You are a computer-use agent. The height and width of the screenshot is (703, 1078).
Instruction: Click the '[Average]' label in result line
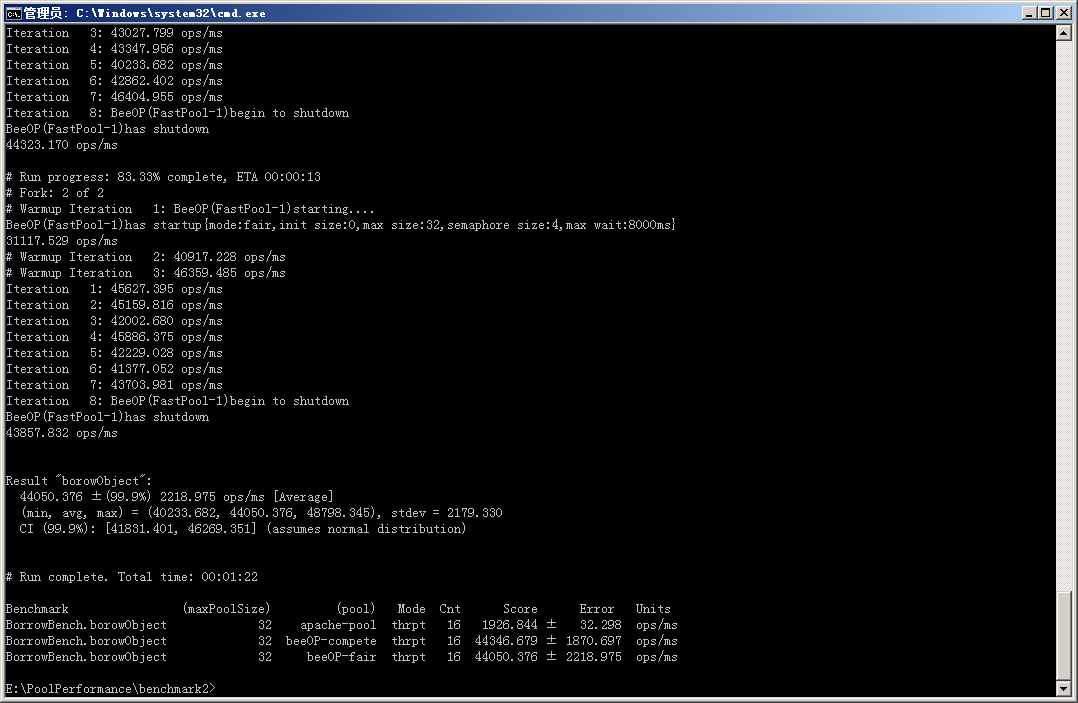pyautogui.click(x=303, y=496)
